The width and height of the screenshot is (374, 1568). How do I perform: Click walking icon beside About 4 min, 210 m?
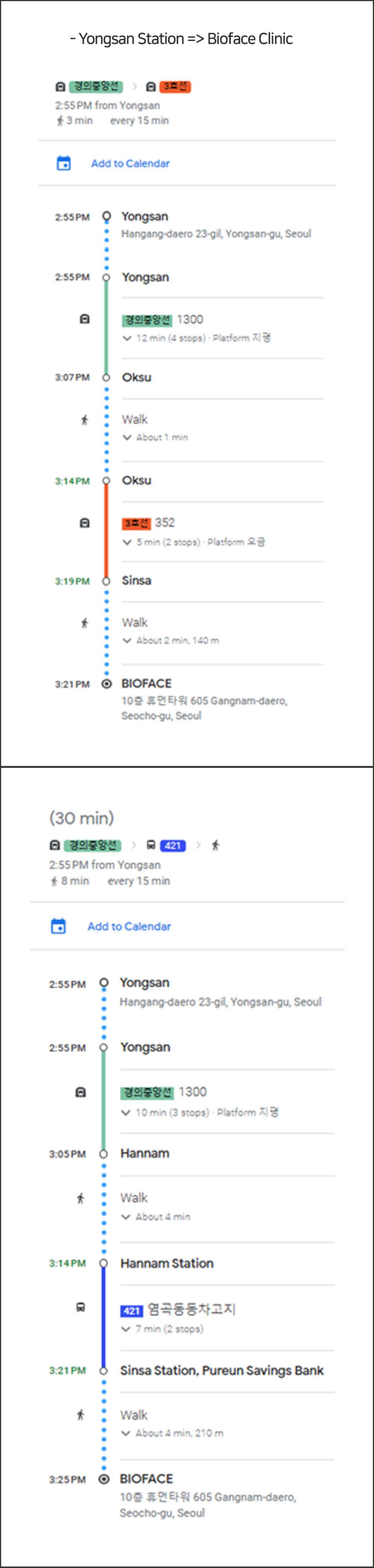(80, 1415)
